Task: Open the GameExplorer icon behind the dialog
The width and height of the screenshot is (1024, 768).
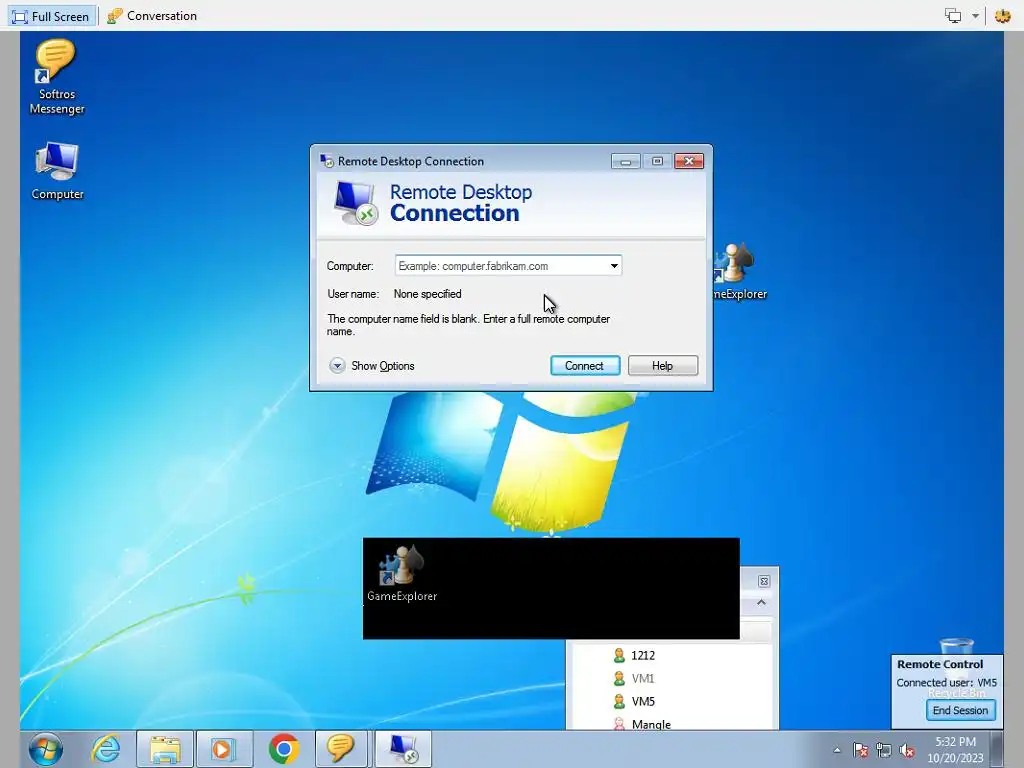Action: pyautogui.click(x=739, y=272)
